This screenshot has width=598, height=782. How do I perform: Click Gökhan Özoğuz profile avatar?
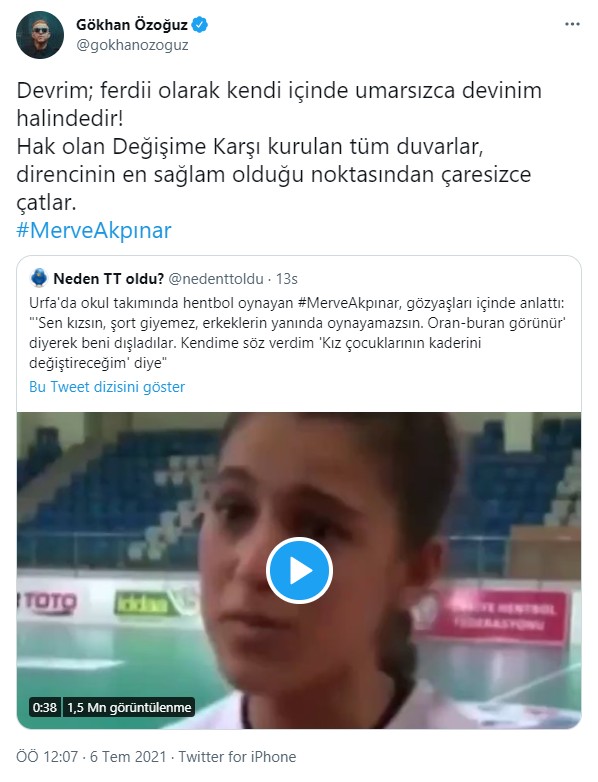pos(40,35)
